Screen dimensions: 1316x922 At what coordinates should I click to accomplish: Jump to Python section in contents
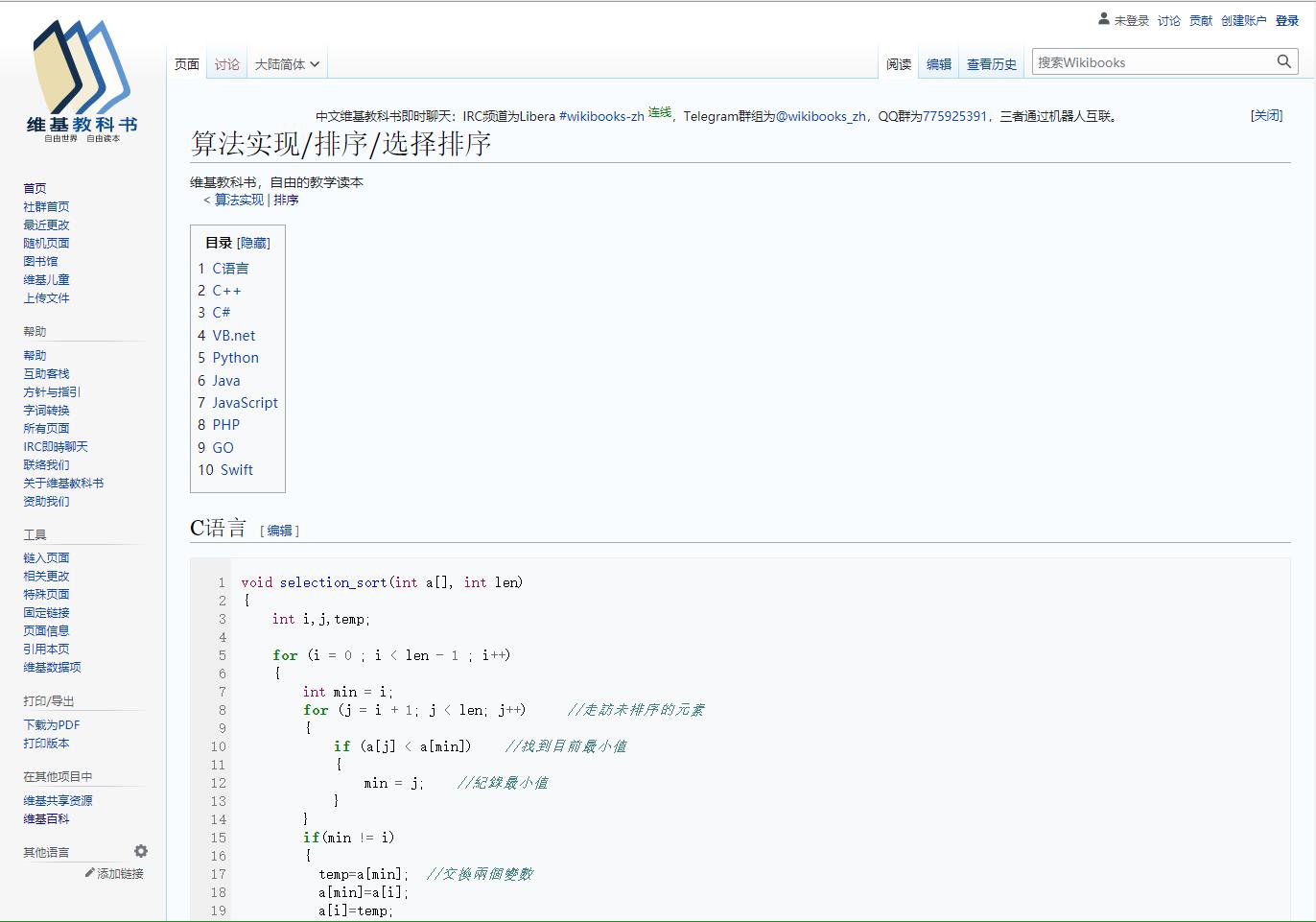click(236, 358)
